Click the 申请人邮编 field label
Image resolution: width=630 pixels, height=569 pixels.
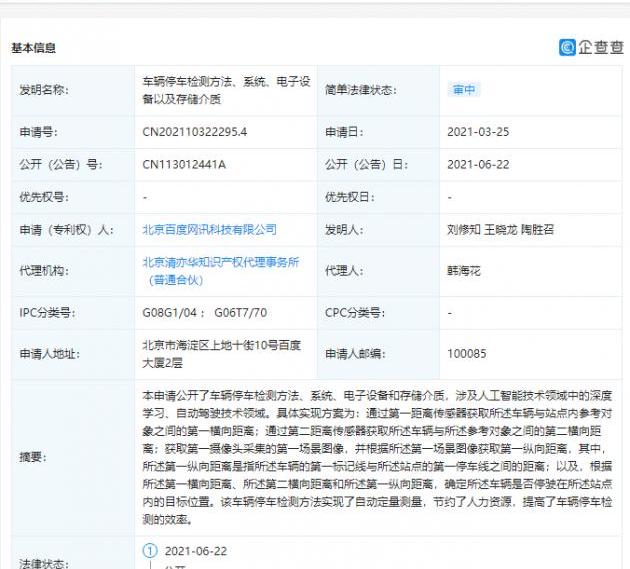pos(355,354)
